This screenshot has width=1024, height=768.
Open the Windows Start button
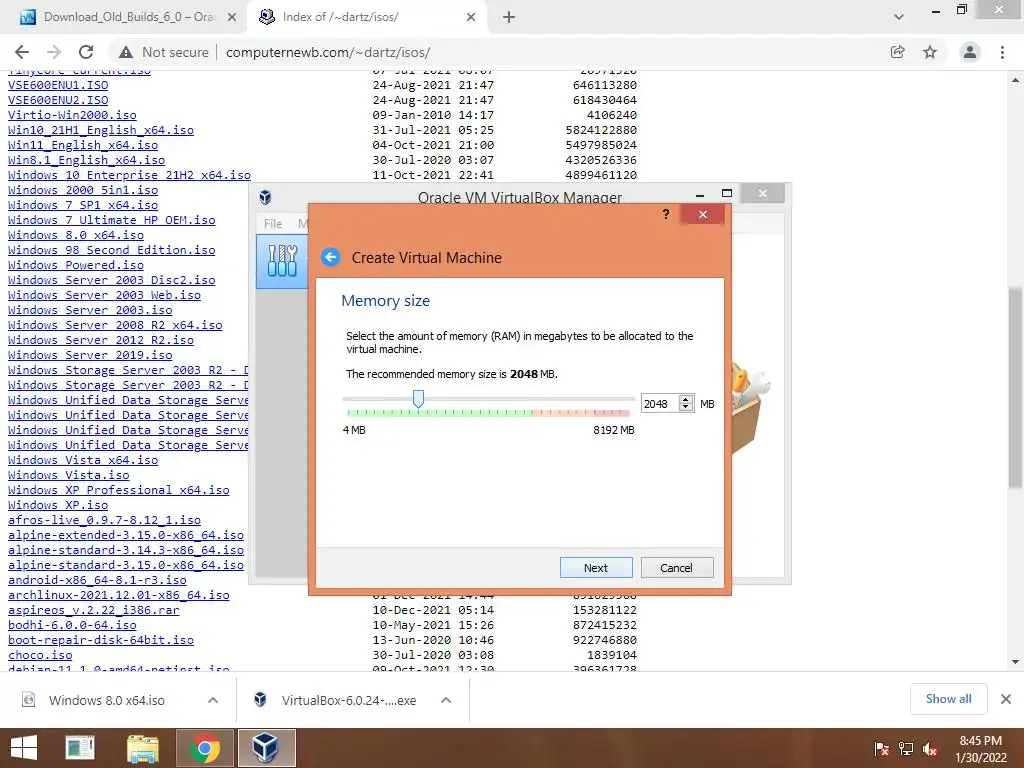[24, 748]
